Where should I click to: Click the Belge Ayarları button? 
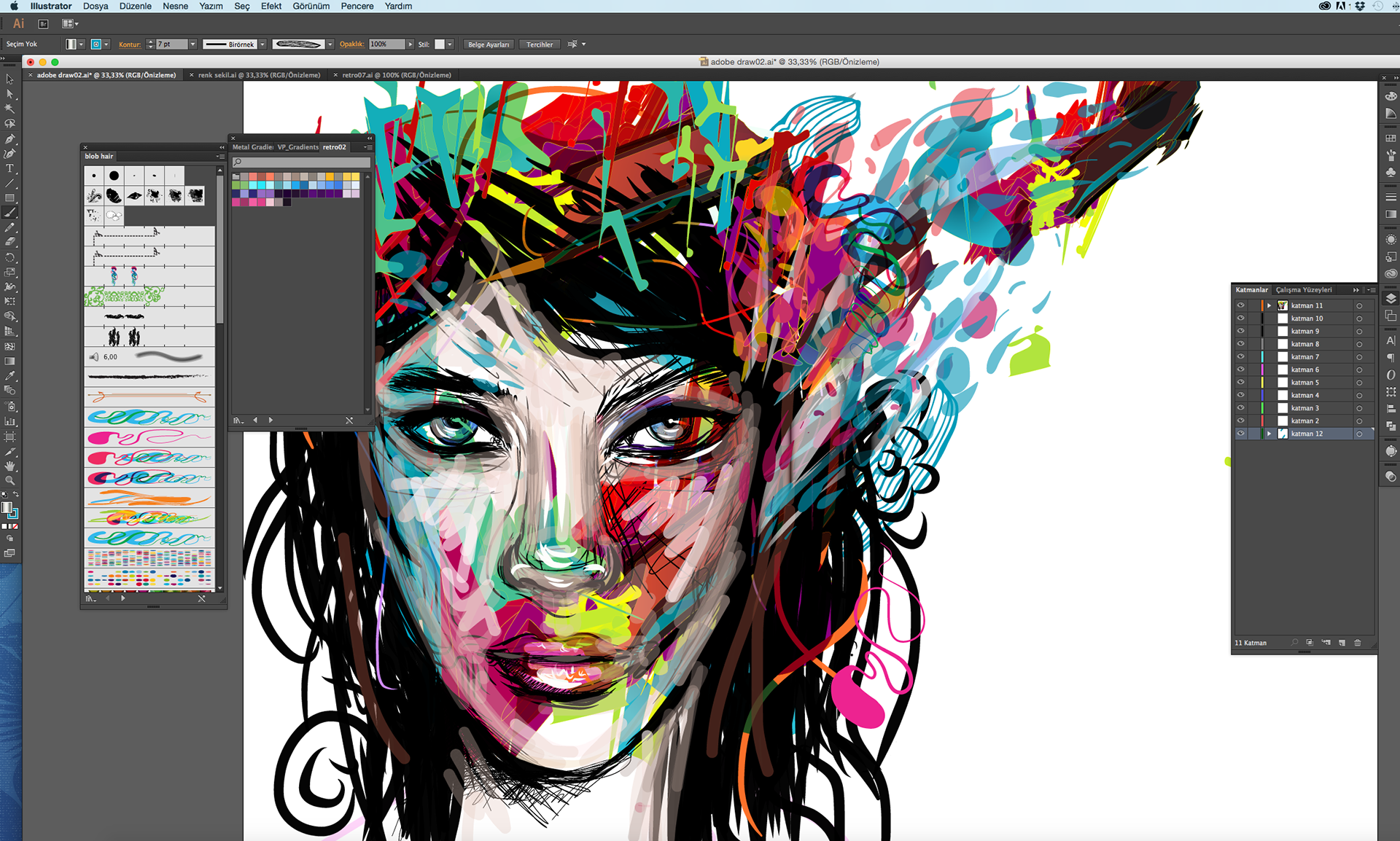[489, 44]
